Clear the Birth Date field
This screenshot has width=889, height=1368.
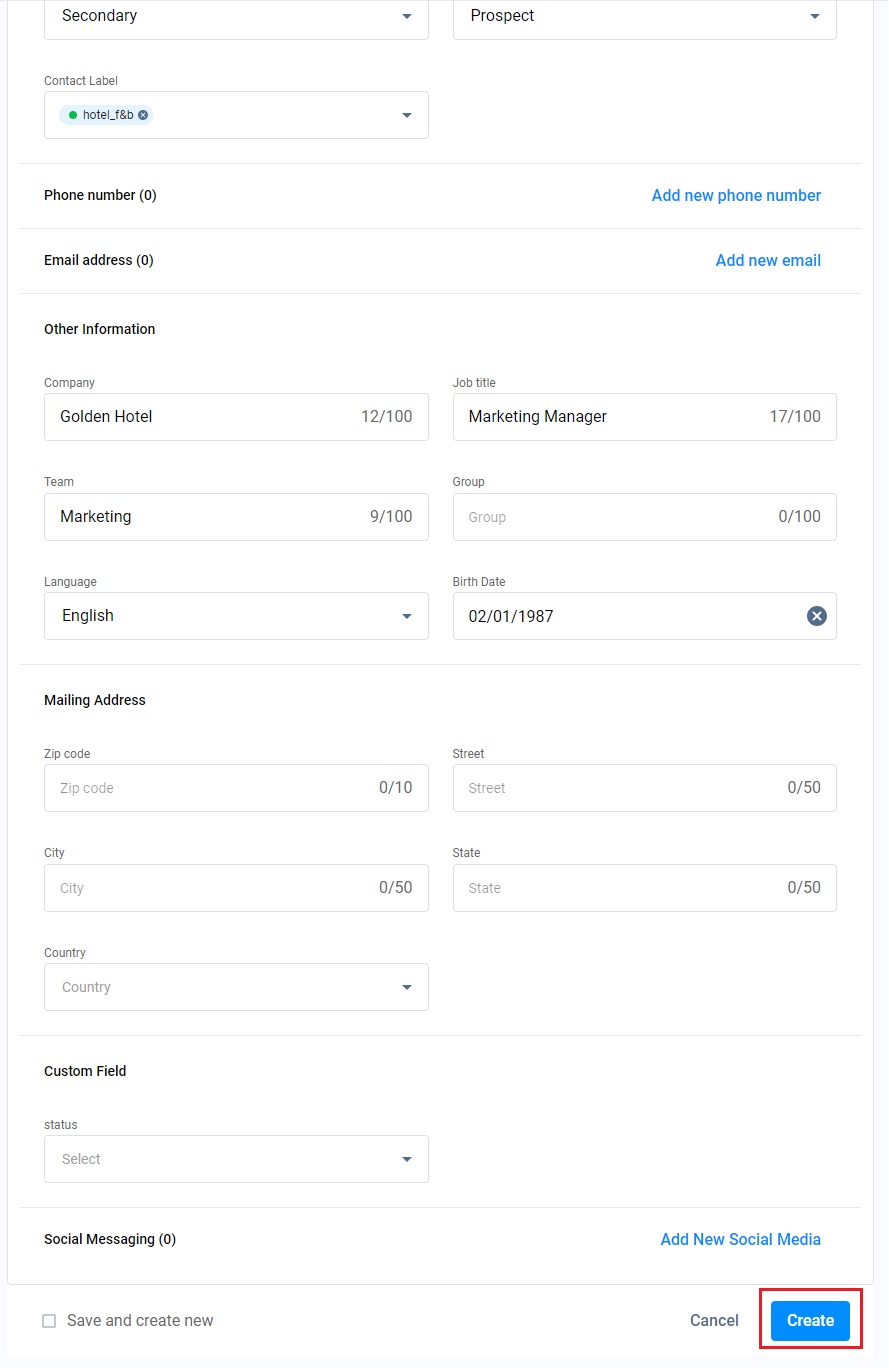coord(816,616)
